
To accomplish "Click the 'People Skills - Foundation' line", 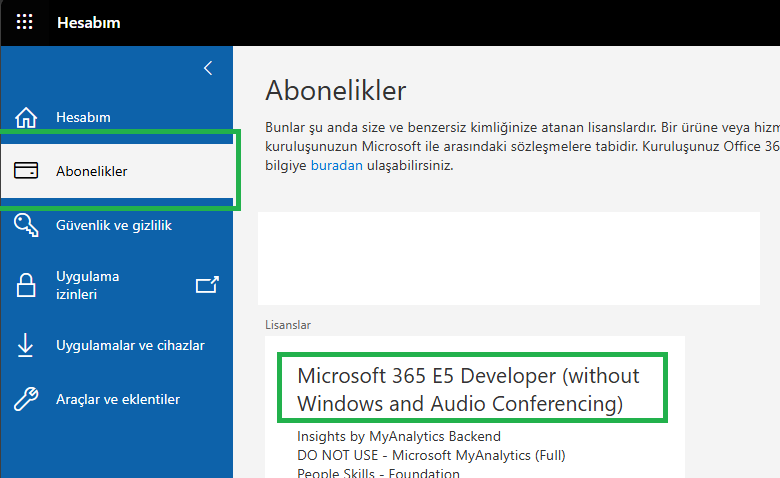I will tap(379, 473).
